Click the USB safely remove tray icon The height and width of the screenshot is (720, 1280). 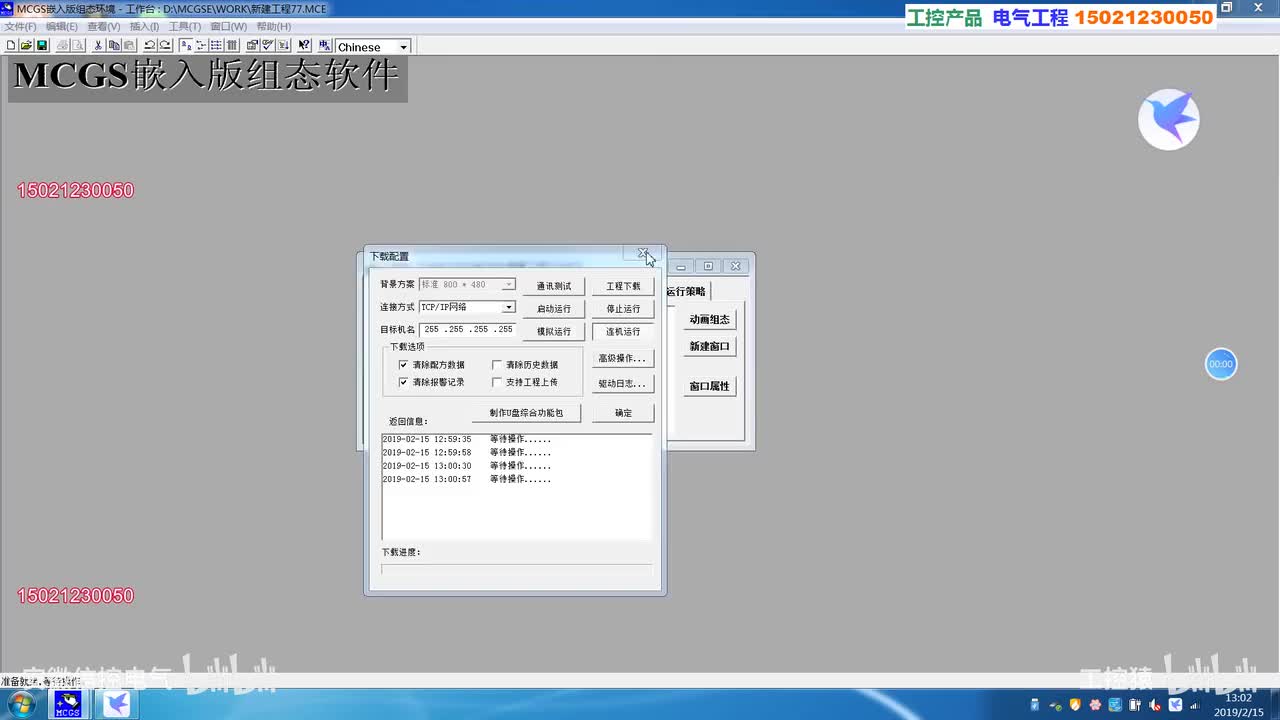pos(1055,706)
